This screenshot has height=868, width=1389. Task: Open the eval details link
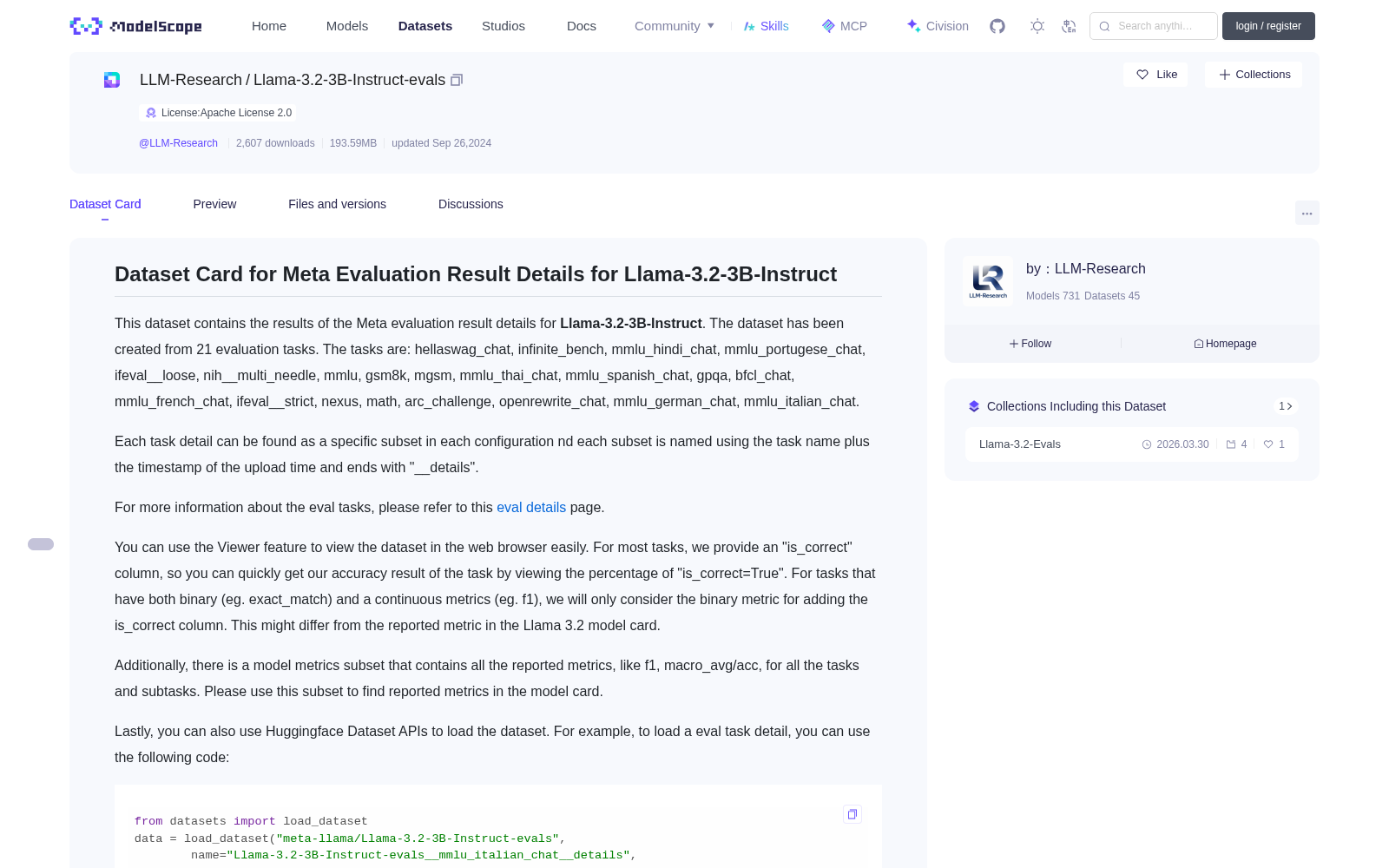coord(531,508)
